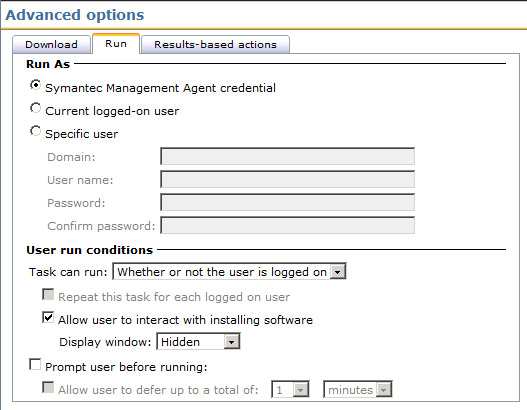
Task: Toggle Repeat this task for each logged on user
Action: [x=48, y=294]
